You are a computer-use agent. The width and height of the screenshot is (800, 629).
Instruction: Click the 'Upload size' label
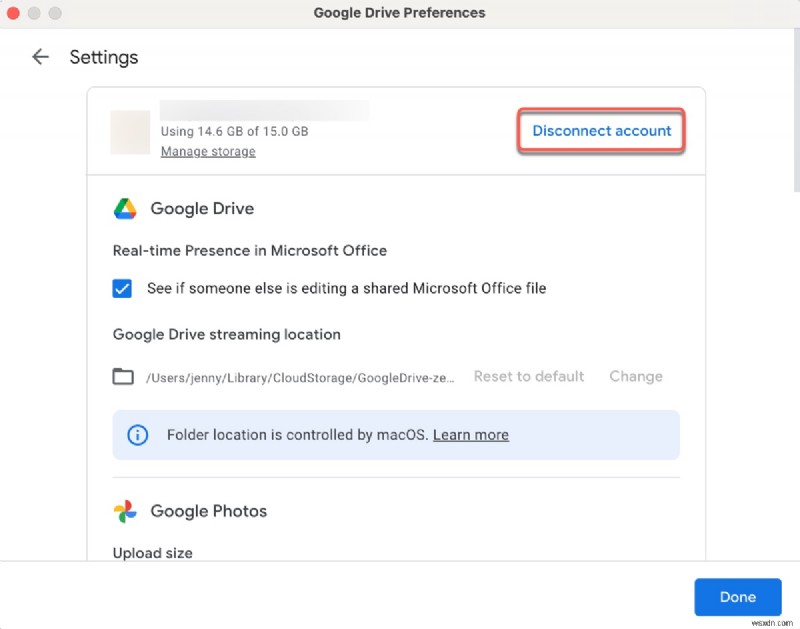[x=153, y=553]
